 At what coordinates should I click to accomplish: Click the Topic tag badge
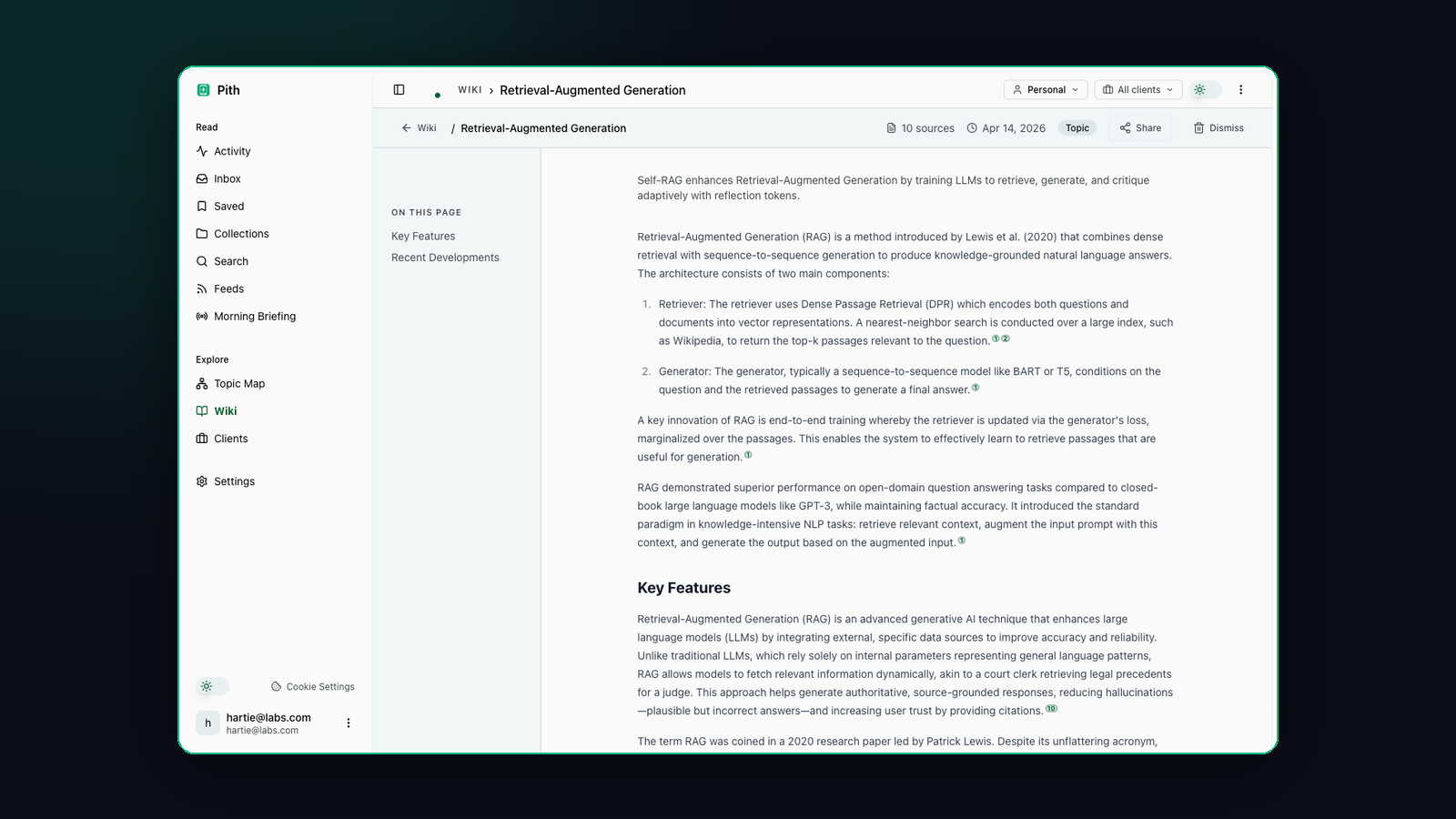[1077, 128]
